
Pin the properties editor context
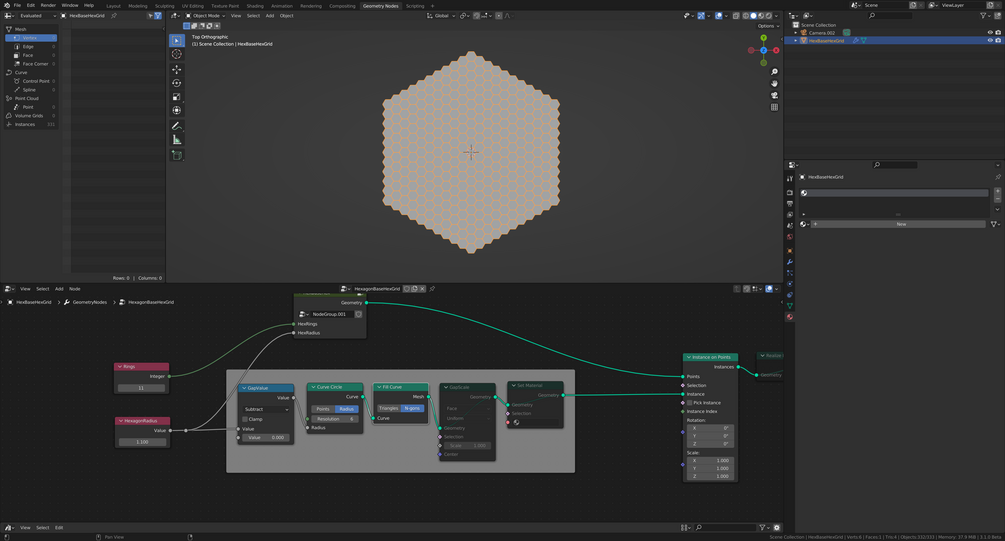tap(997, 177)
